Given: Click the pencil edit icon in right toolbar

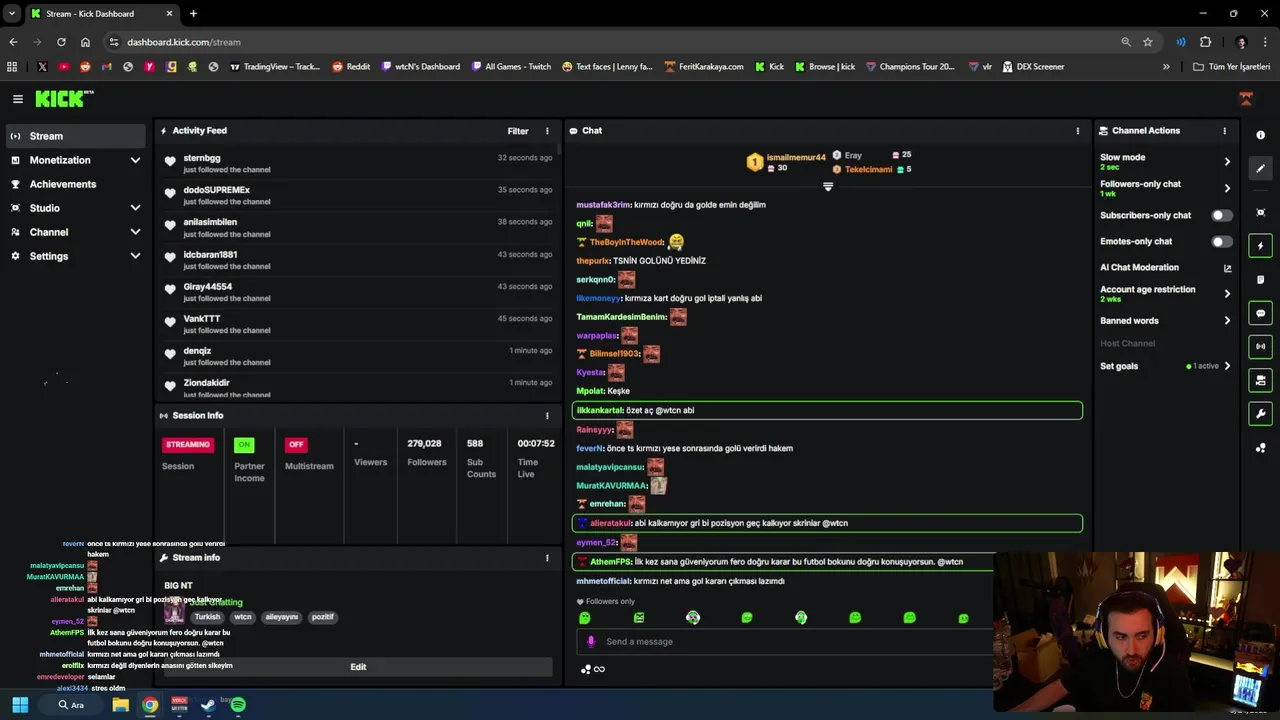Looking at the screenshot, I should click(x=1260, y=168).
